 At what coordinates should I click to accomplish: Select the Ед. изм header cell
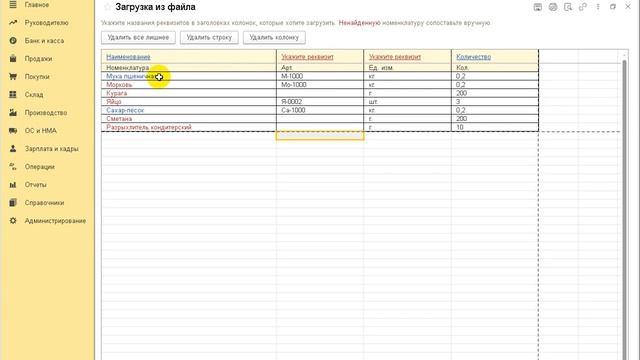click(x=407, y=68)
